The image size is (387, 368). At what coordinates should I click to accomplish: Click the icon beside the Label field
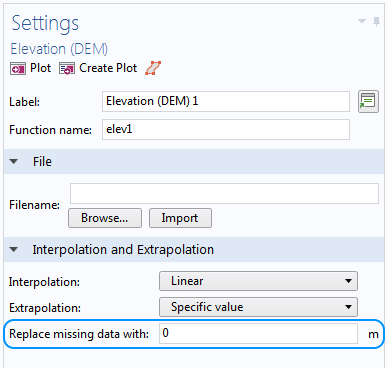pos(368,101)
